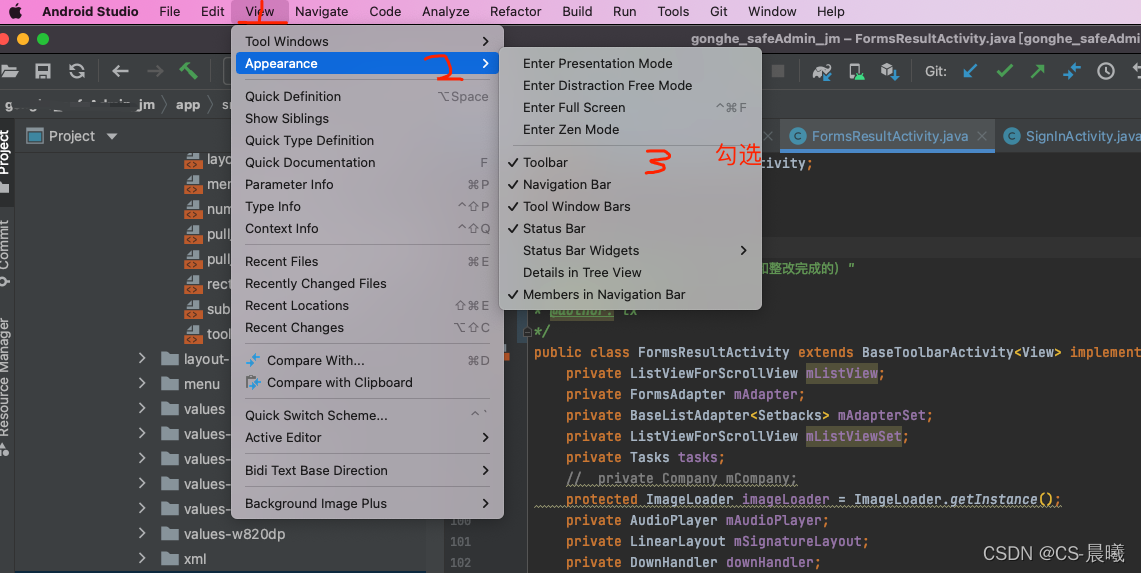Click the Compare With icon
Screen dimensions: 1141x573
coord(253,360)
